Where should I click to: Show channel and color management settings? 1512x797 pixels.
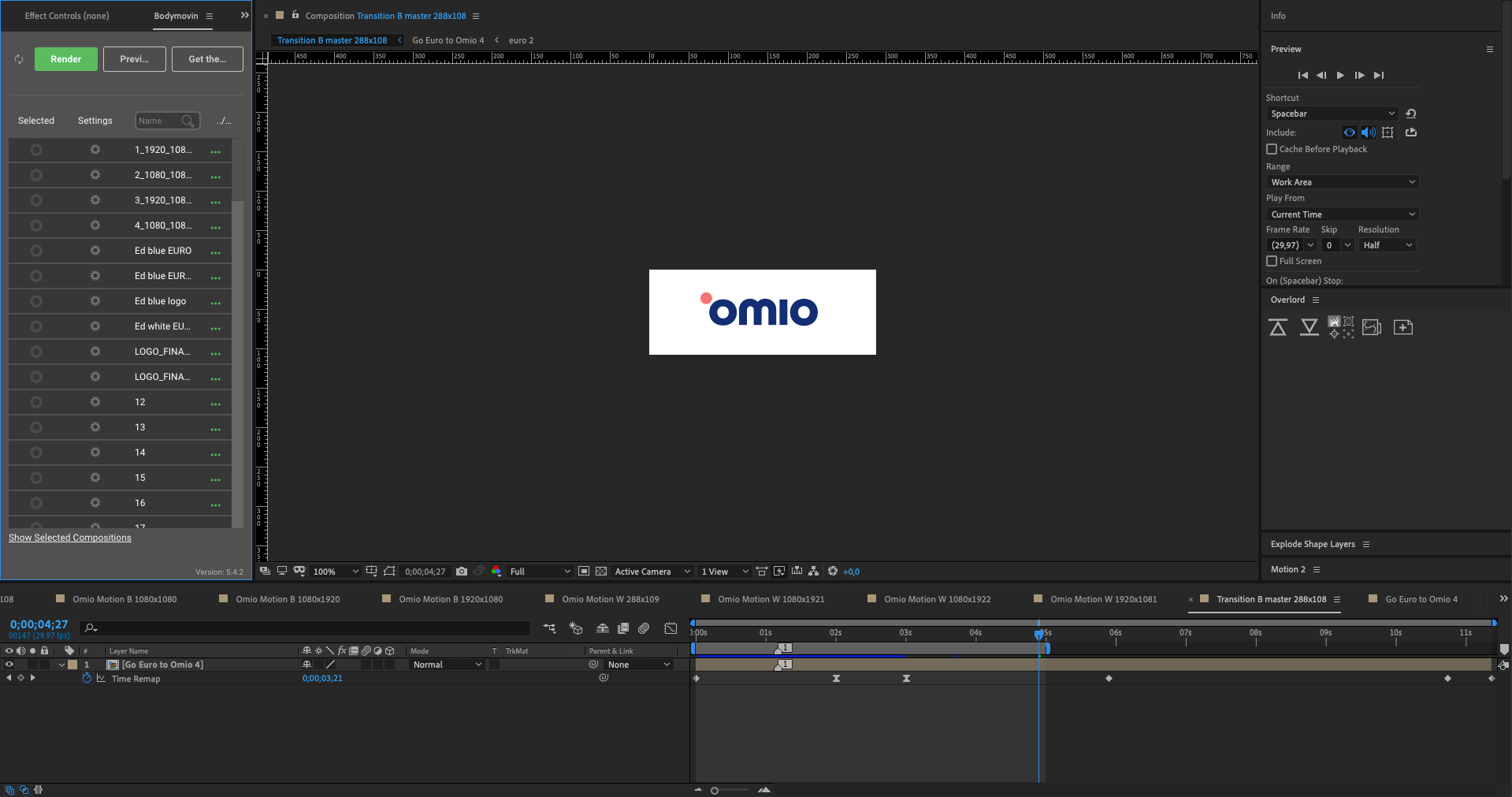(x=496, y=572)
